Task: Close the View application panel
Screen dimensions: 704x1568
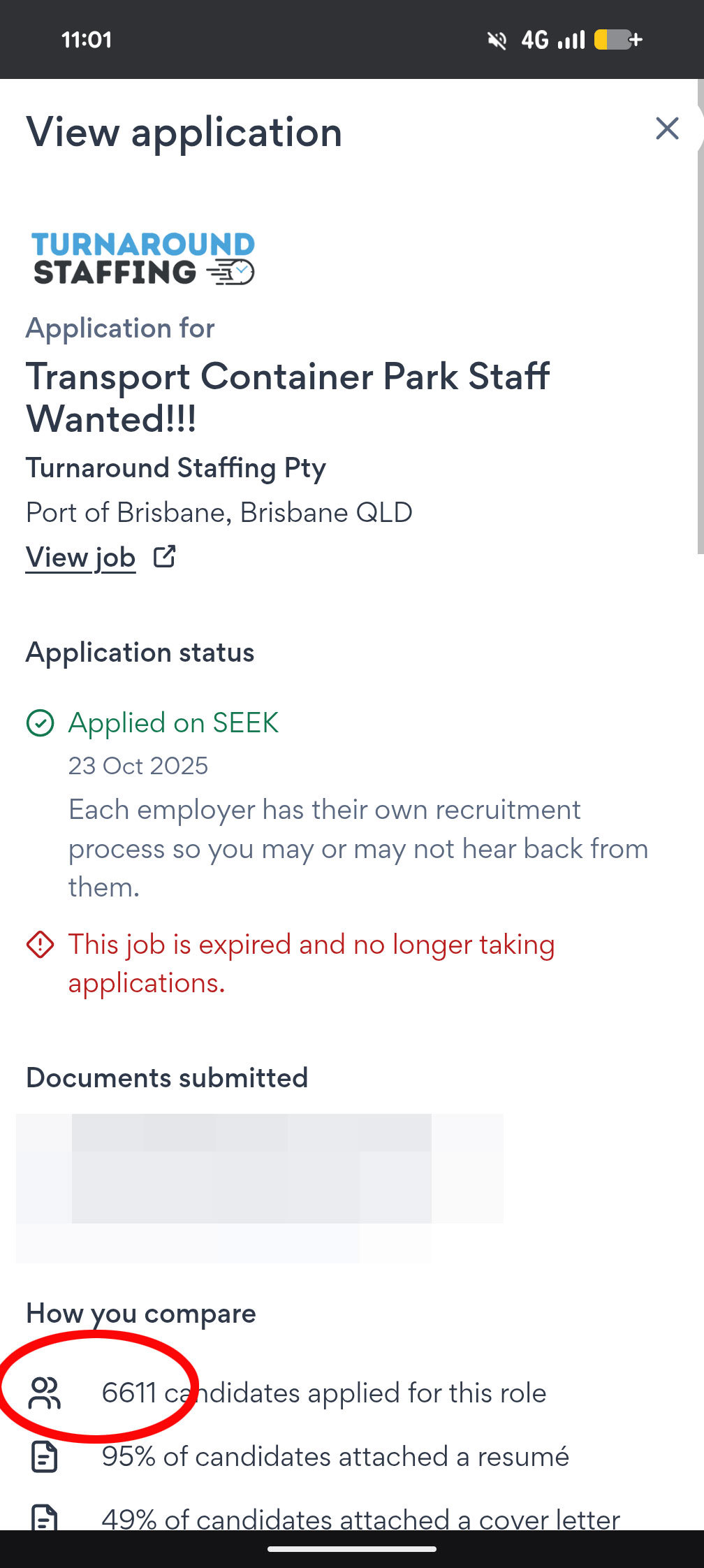Action: pyautogui.click(x=667, y=129)
